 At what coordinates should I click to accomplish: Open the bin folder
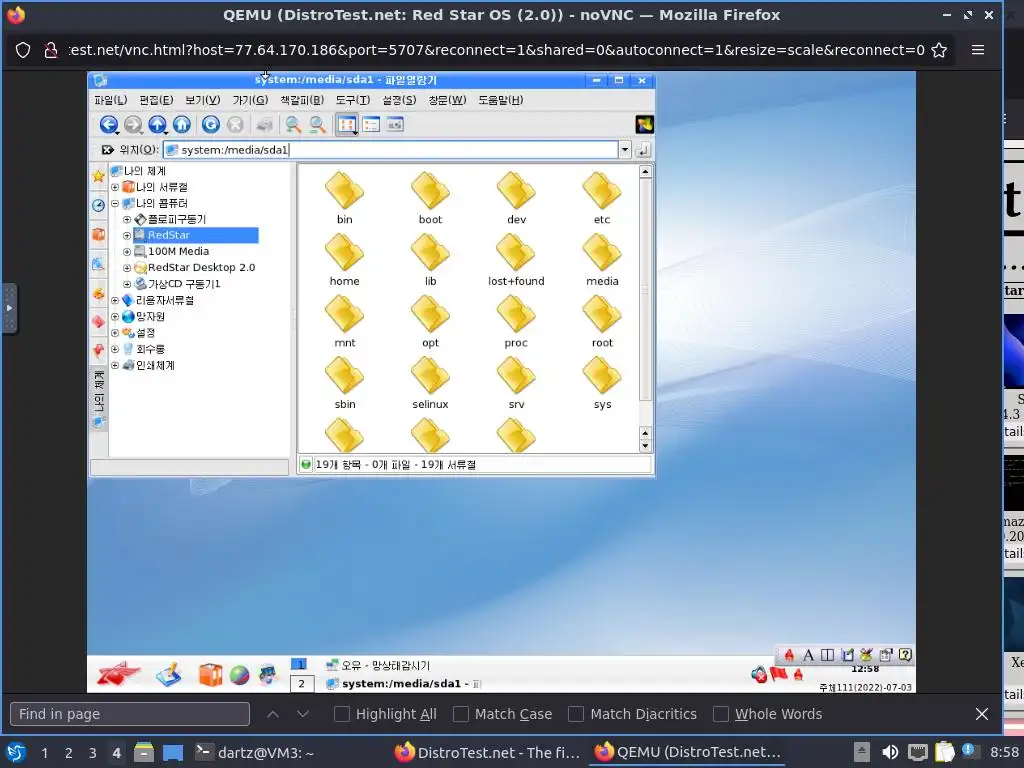click(x=344, y=199)
